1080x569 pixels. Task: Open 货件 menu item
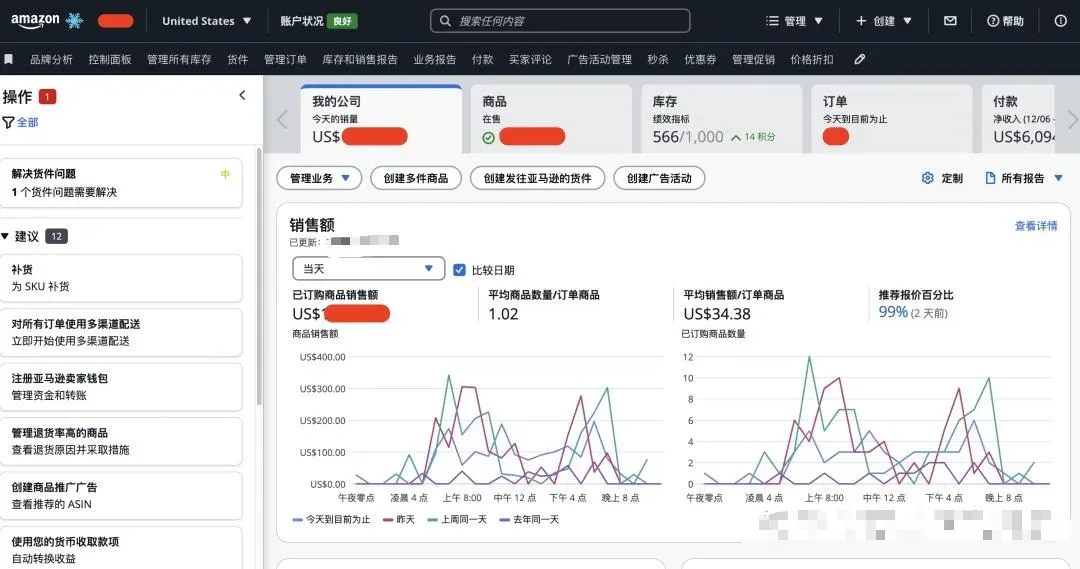[x=238, y=59]
